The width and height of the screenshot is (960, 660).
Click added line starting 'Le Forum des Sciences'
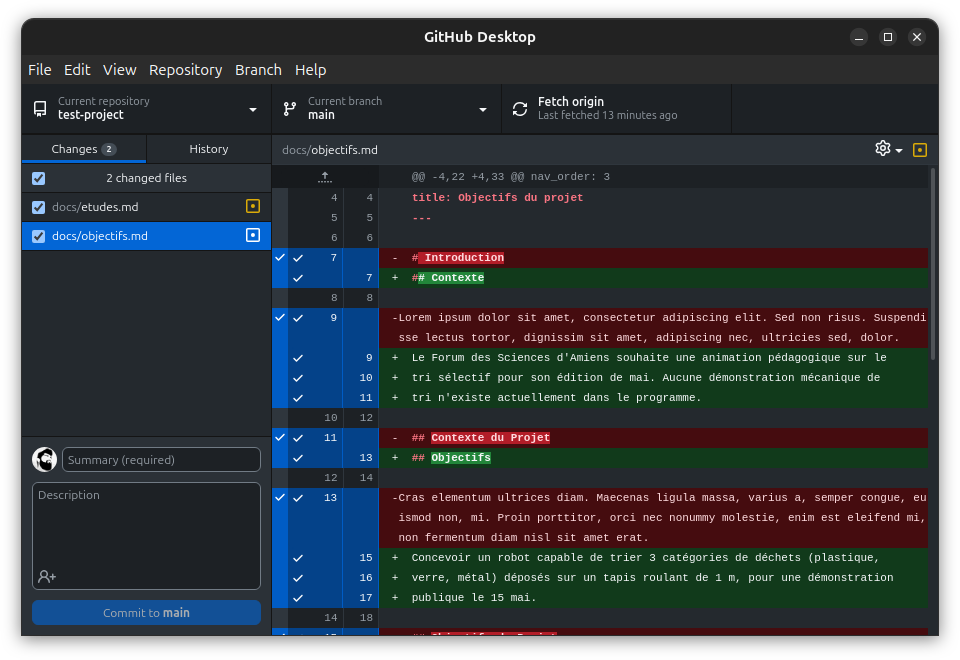653,358
